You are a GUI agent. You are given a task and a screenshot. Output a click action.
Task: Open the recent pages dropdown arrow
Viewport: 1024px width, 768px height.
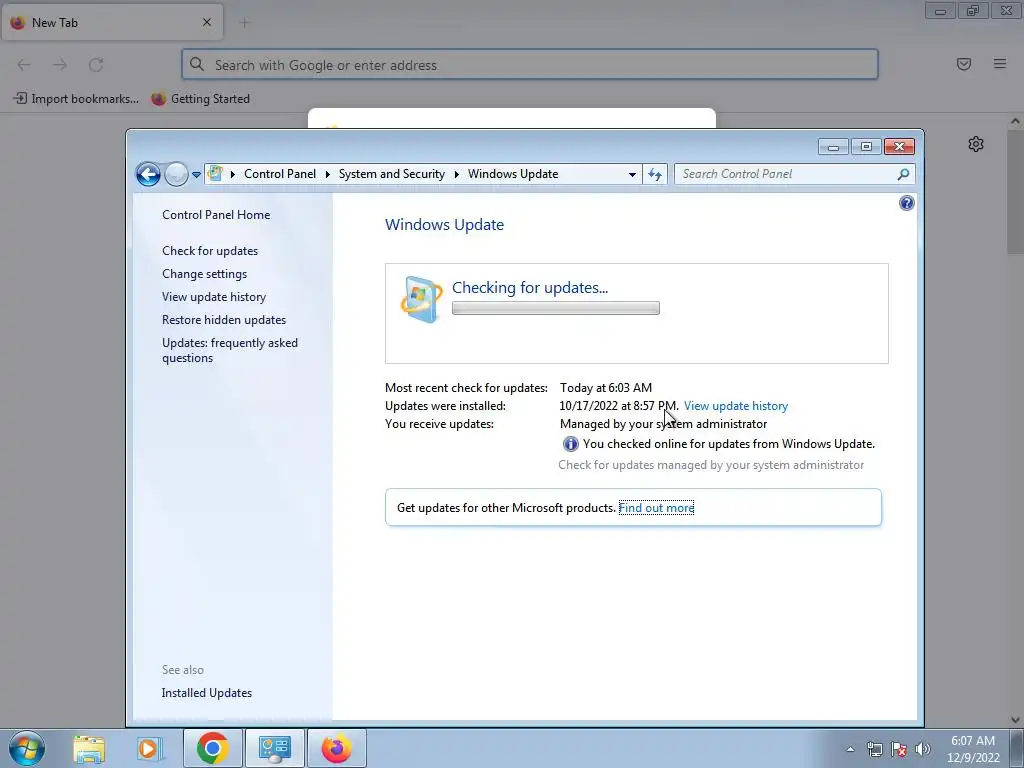[196, 174]
